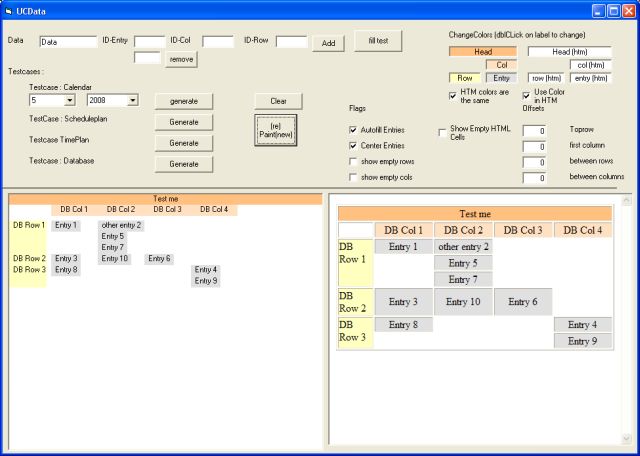Click the fill test button

pos(377,41)
